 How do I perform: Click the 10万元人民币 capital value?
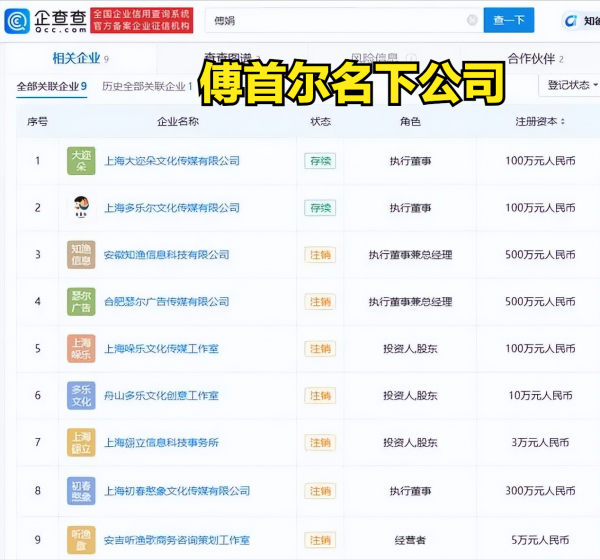[540, 395]
